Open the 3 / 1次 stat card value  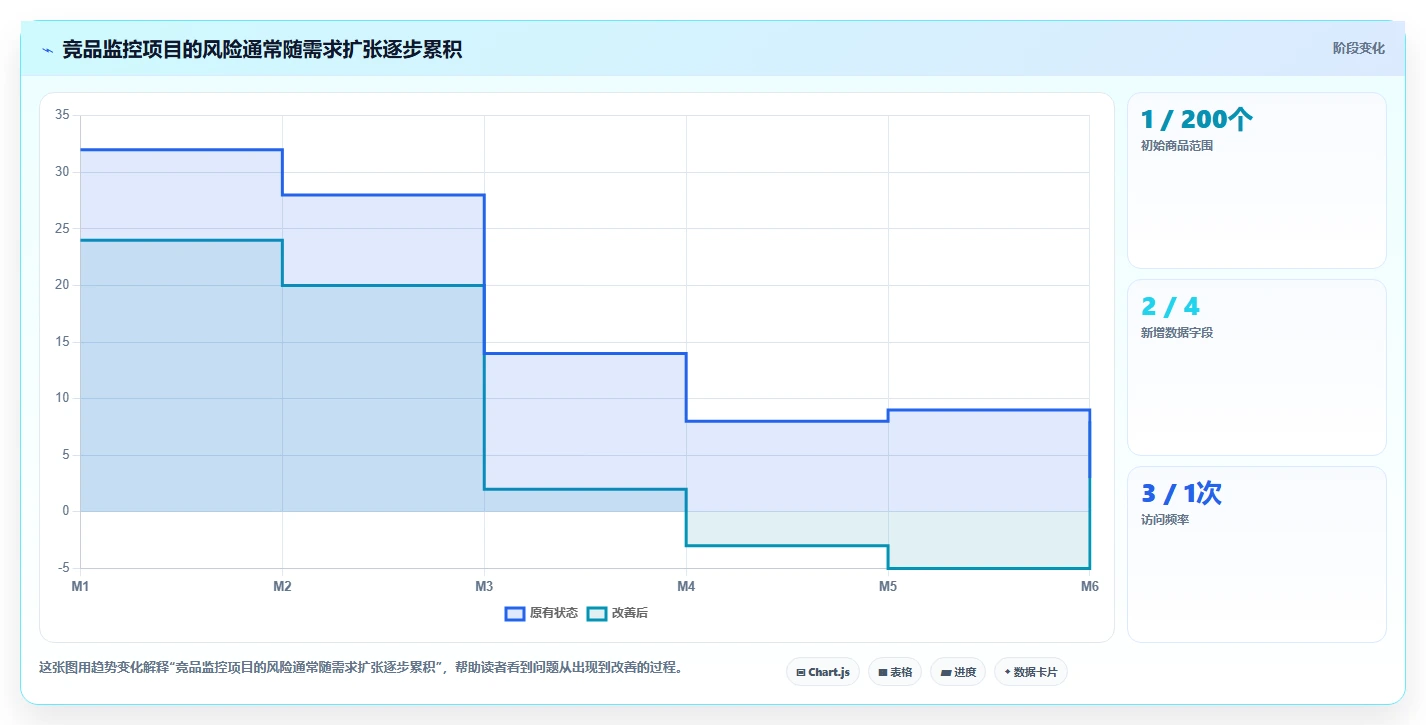tap(1181, 493)
